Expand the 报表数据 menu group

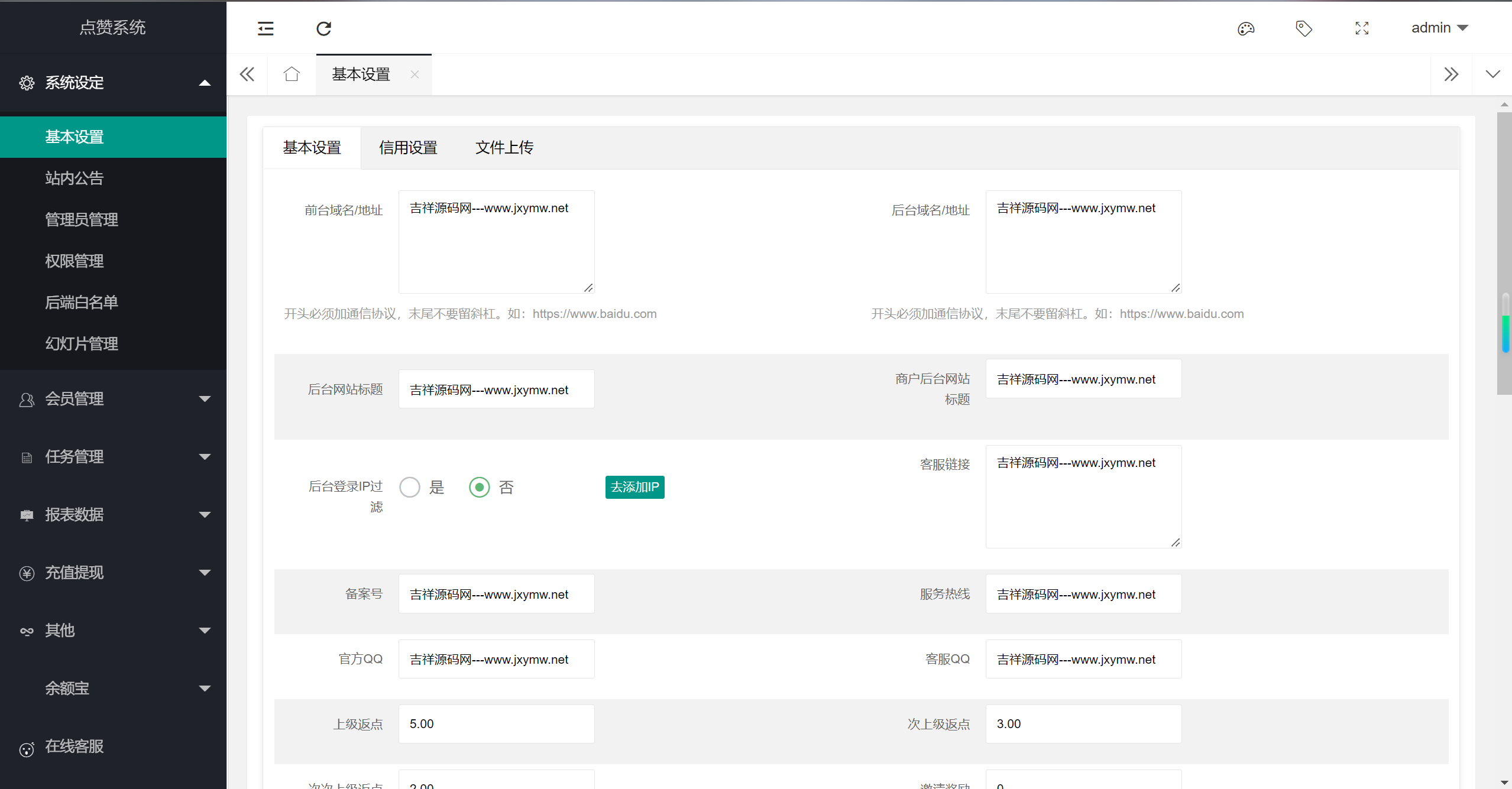pyautogui.click(x=205, y=515)
